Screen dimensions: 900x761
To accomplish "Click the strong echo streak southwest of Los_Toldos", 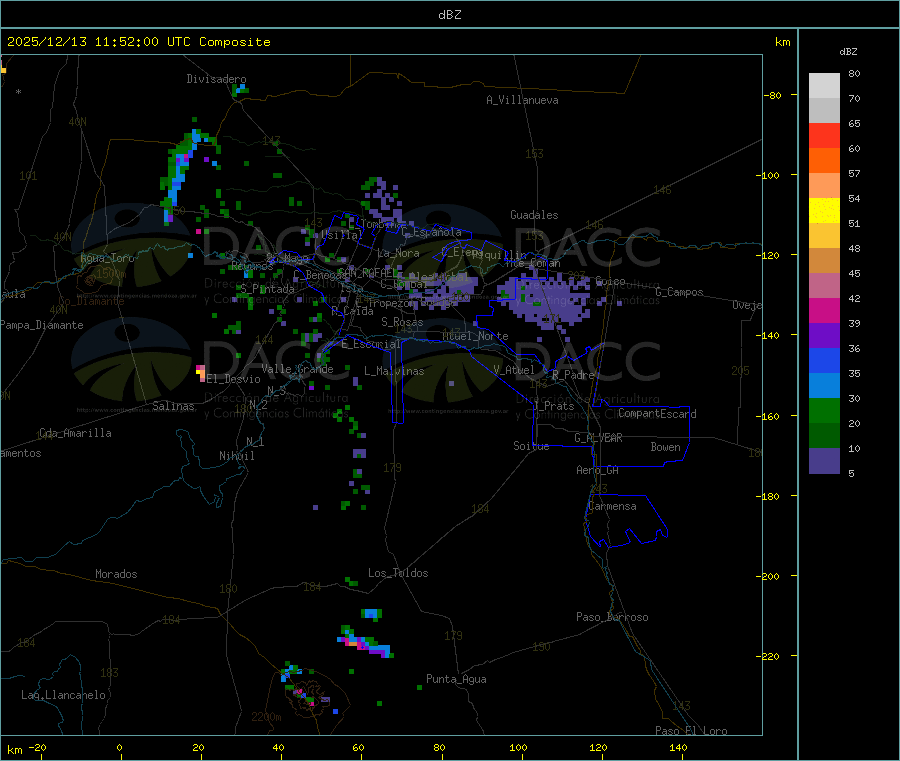I will [x=365, y=643].
